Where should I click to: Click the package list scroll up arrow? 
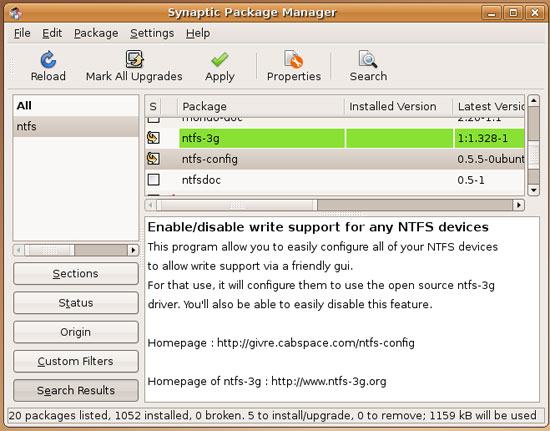pos(534,100)
